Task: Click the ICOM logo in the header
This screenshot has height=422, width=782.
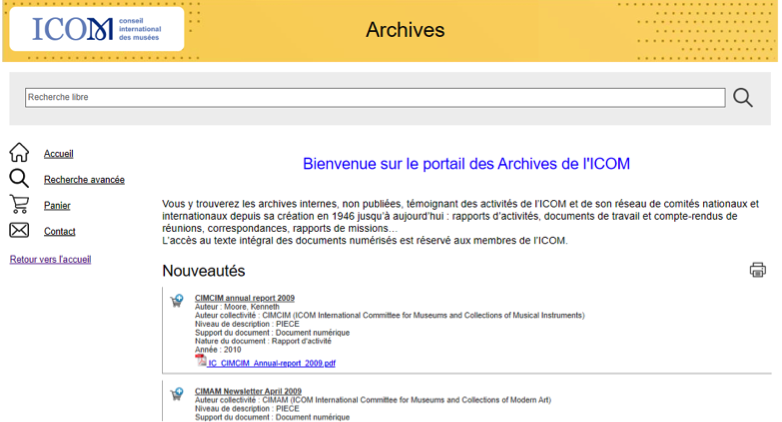Action: (97, 29)
